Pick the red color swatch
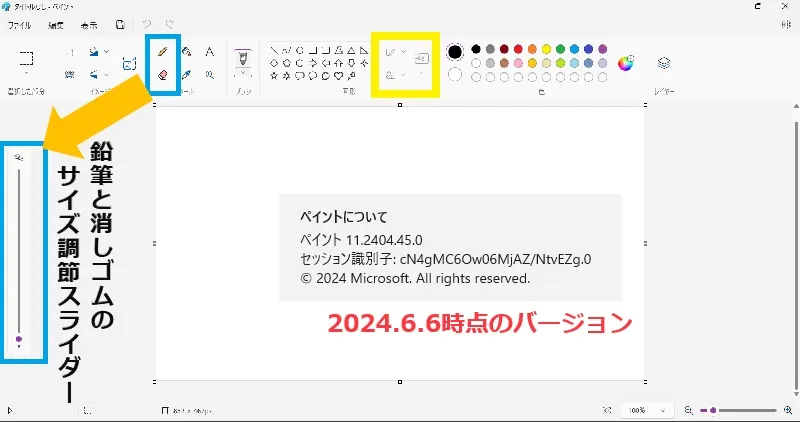The height and width of the screenshot is (422, 800). click(518, 49)
